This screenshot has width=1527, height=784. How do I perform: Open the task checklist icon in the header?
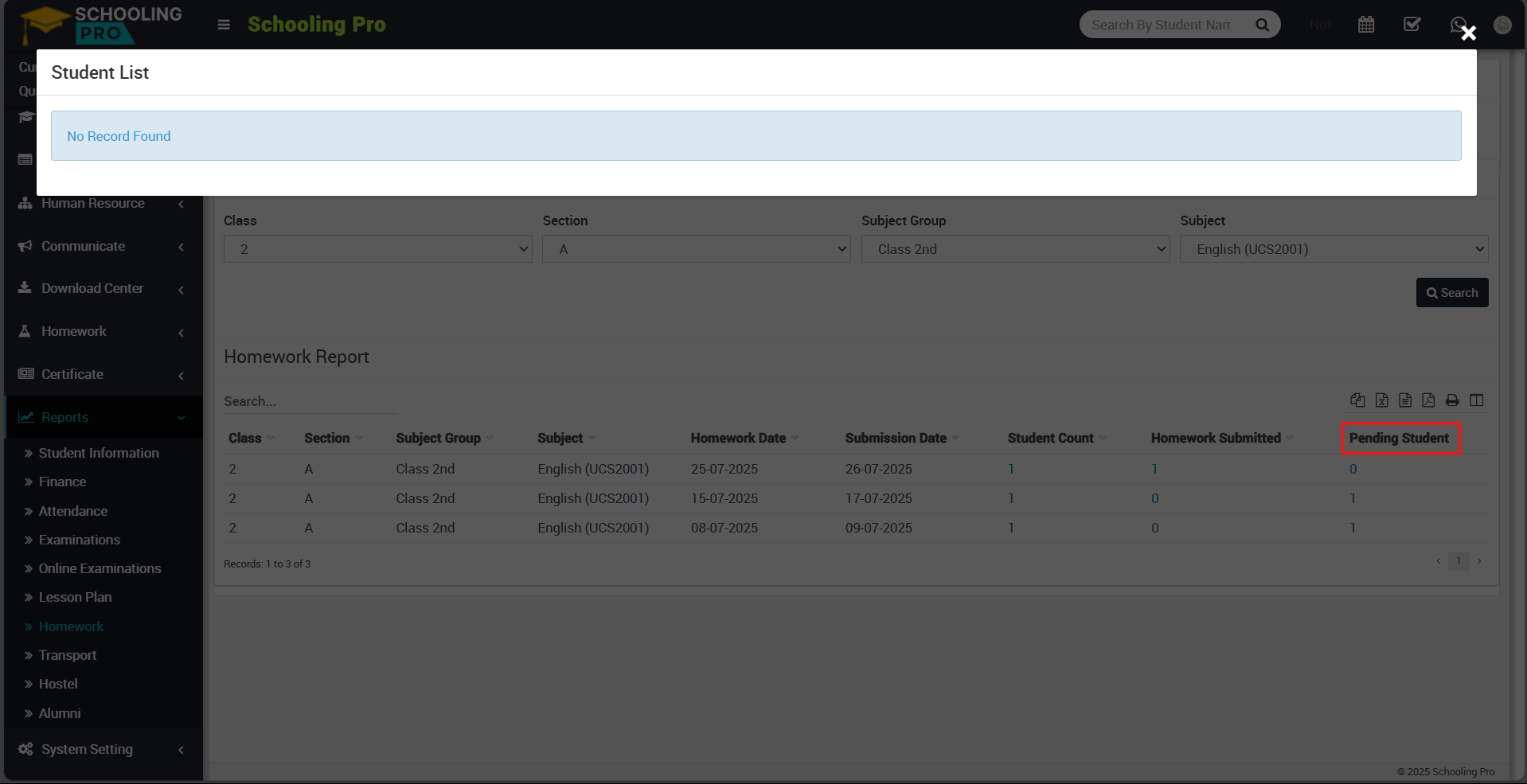click(x=1412, y=25)
